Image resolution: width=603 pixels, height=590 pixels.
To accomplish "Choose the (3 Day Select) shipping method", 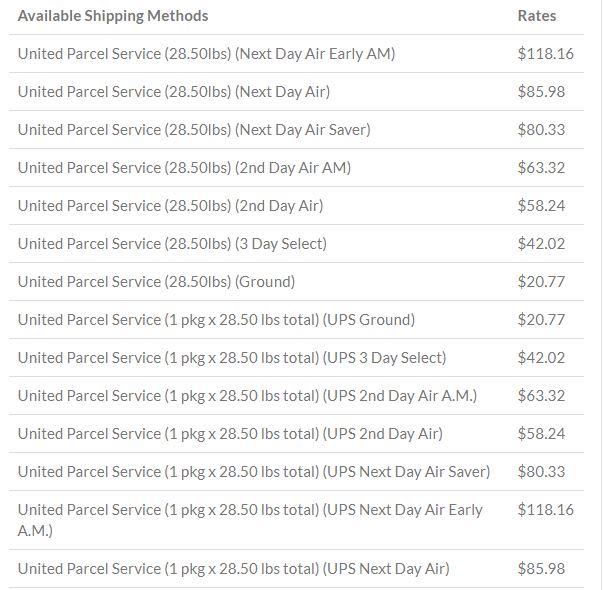I will (172, 244).
